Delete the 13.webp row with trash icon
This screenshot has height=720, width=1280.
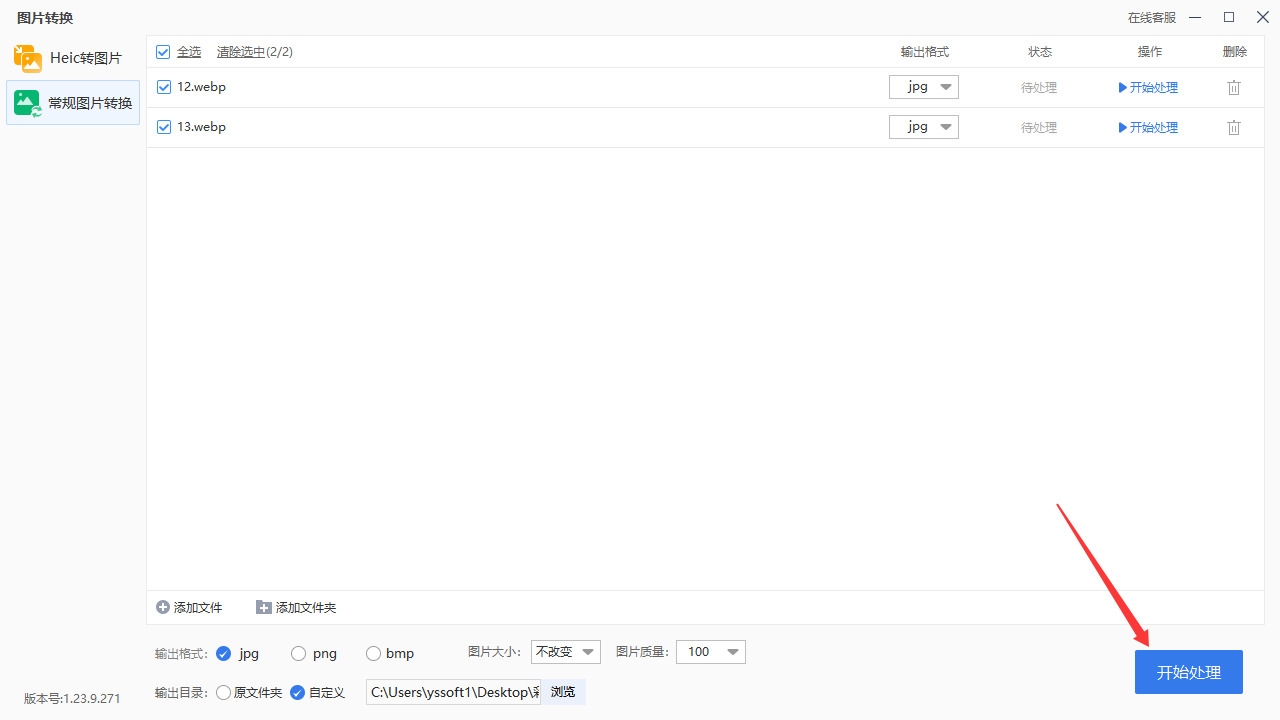tap(1234, 127)
